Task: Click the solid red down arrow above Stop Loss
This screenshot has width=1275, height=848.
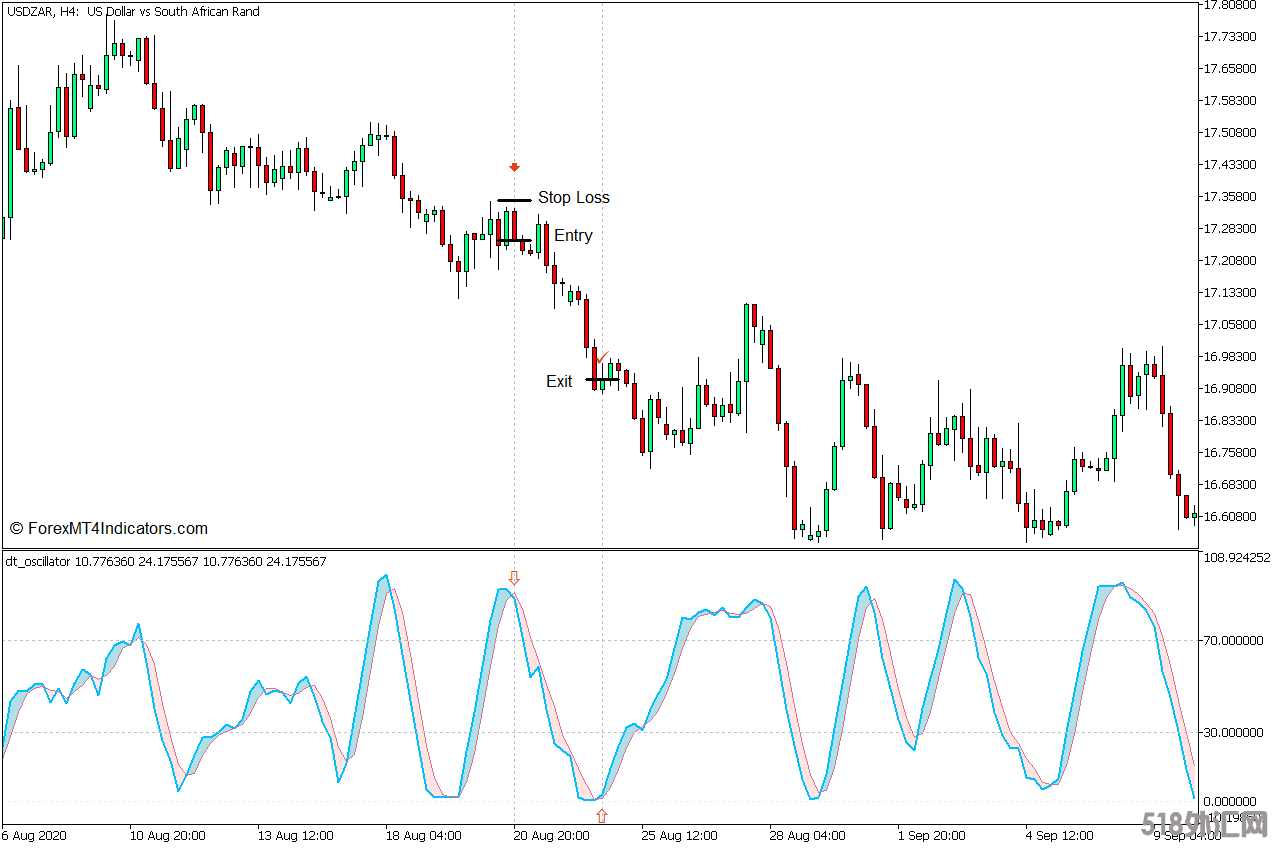Action: click(x=514, y=168)
